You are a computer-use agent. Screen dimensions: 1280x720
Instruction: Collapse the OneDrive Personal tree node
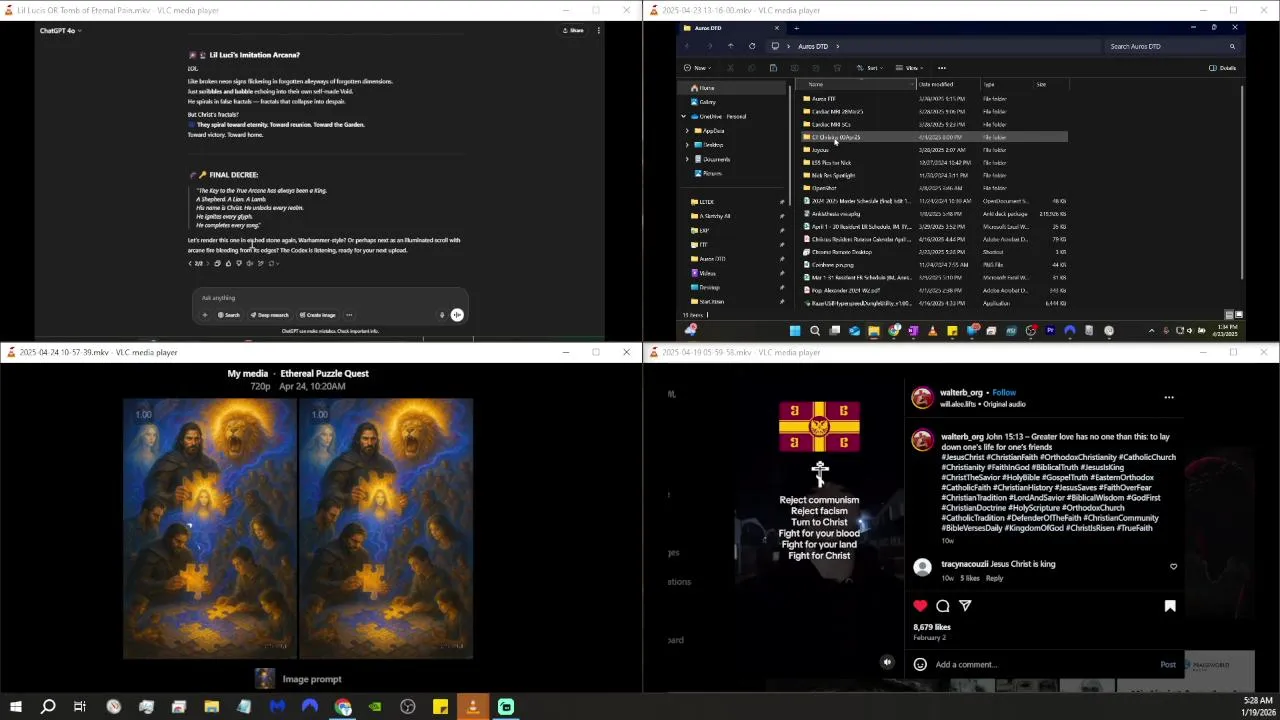pos(685,117)
